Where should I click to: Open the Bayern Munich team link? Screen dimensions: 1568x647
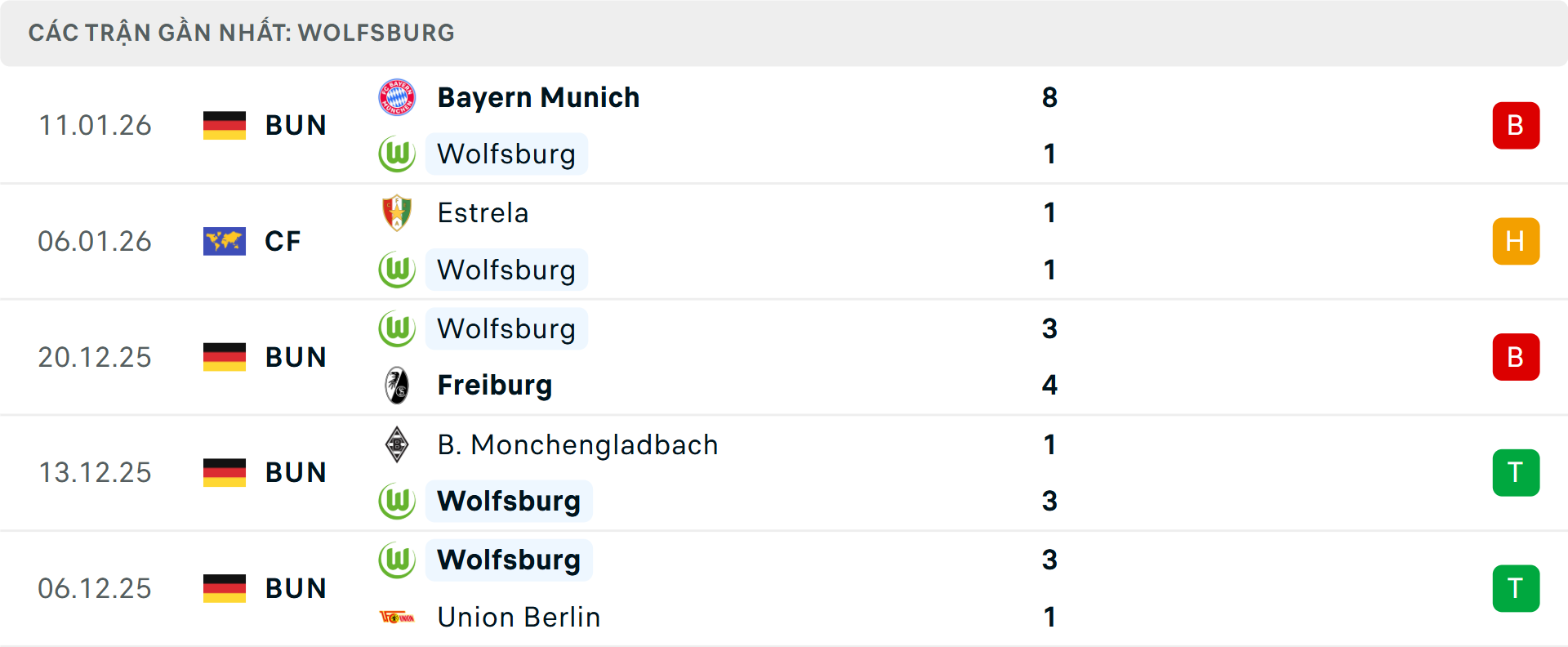[538, 97]
